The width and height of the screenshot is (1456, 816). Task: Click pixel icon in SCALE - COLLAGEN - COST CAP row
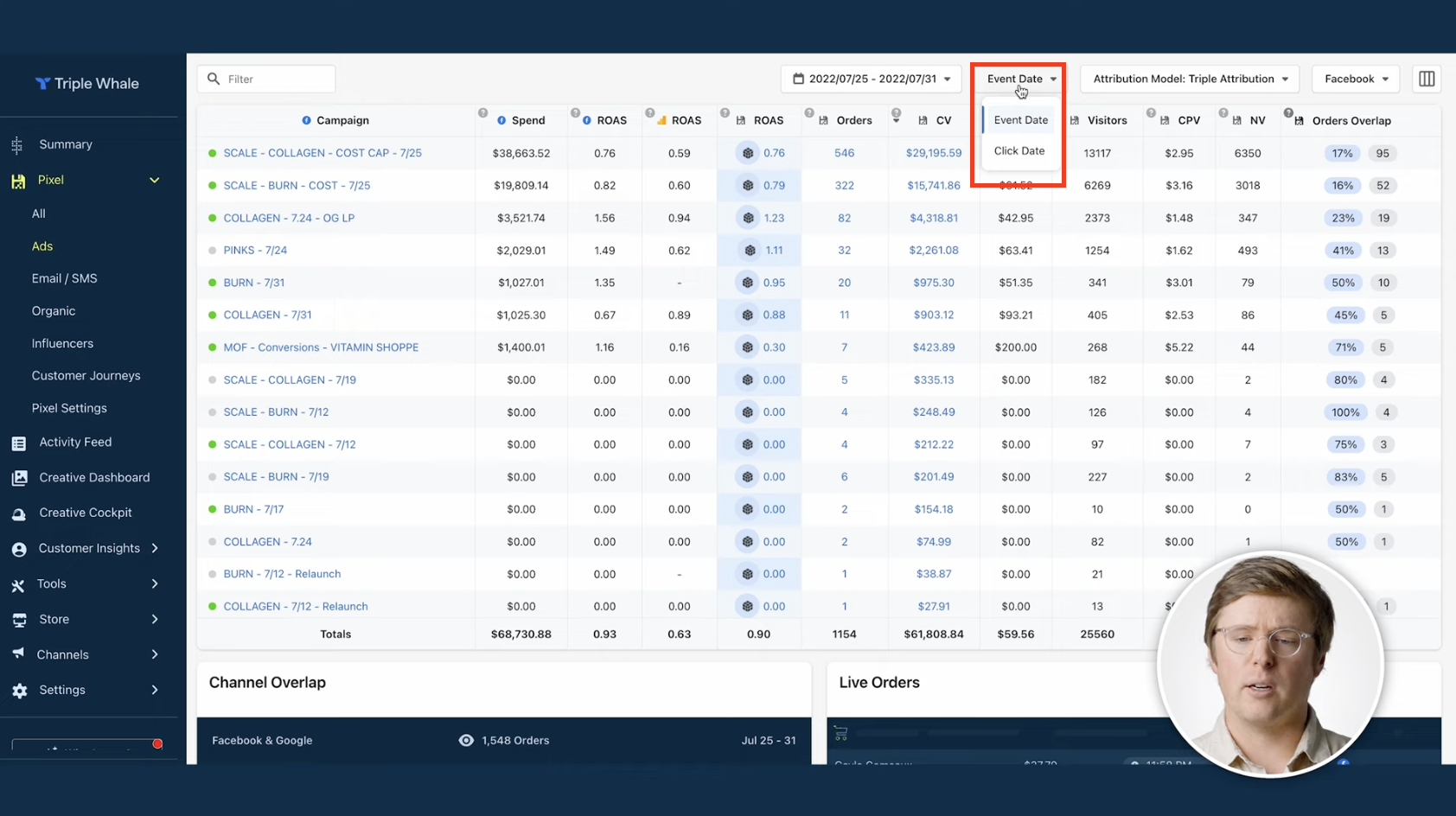click(x=748, y=153)
